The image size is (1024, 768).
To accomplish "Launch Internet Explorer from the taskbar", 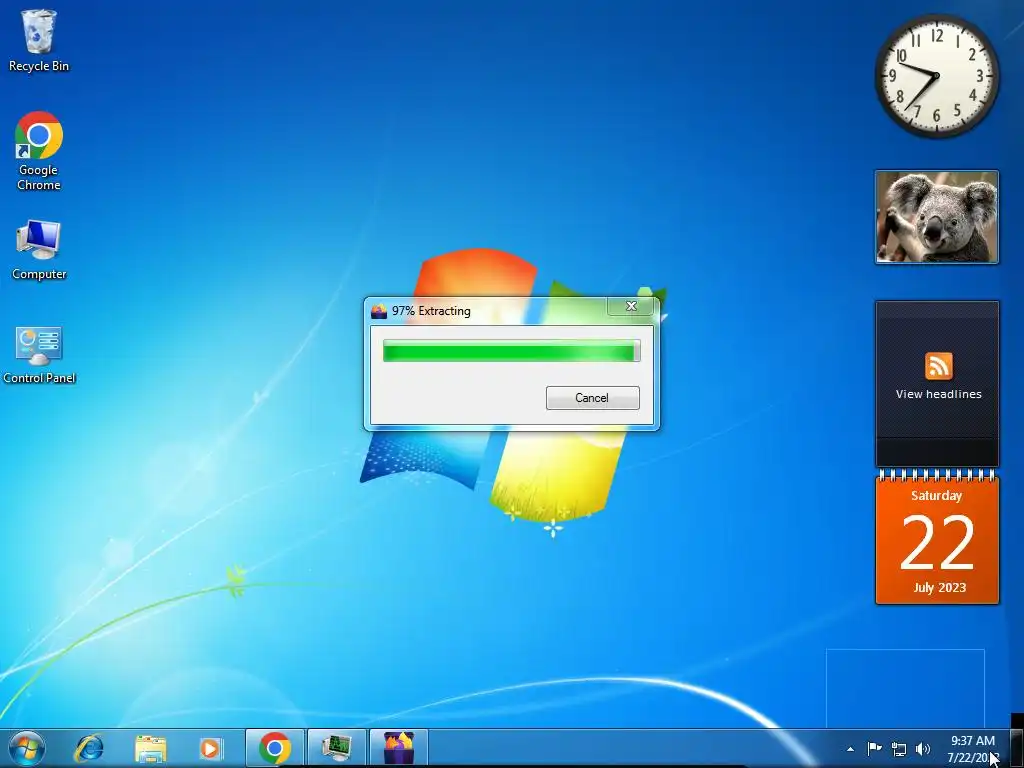I will click(89, 748).
